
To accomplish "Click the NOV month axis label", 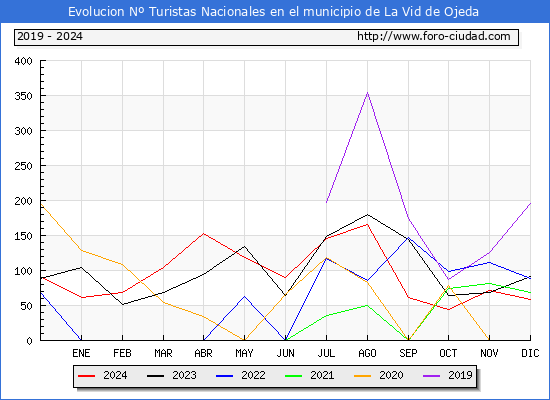I will (x=489, y=353).
